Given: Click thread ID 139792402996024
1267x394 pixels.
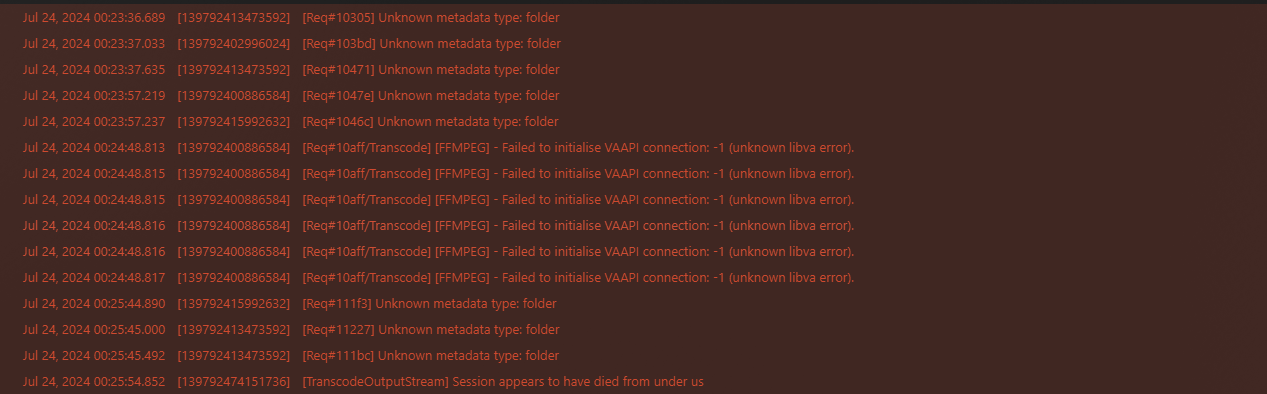Looking at the screenshot, I should [234, 44].
